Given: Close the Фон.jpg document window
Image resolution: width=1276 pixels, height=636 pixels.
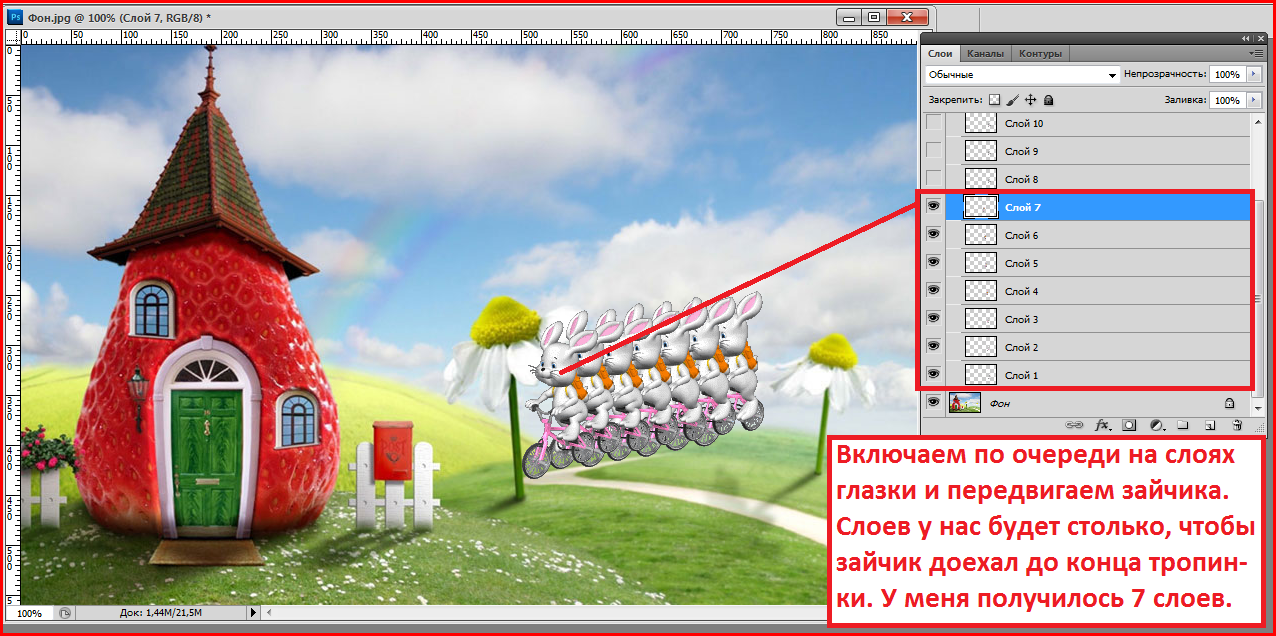Looking at the screenshot, I should [x=909, y=16].
